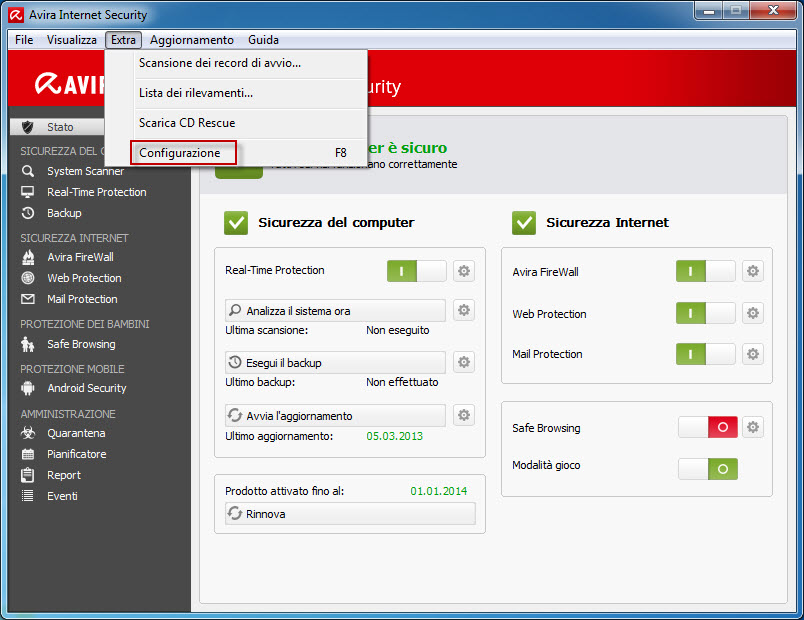Viewport: 804px width, 620px height.
Task: Click the 'Ultimo aggiornamento:' label
Action: (279, 436)
